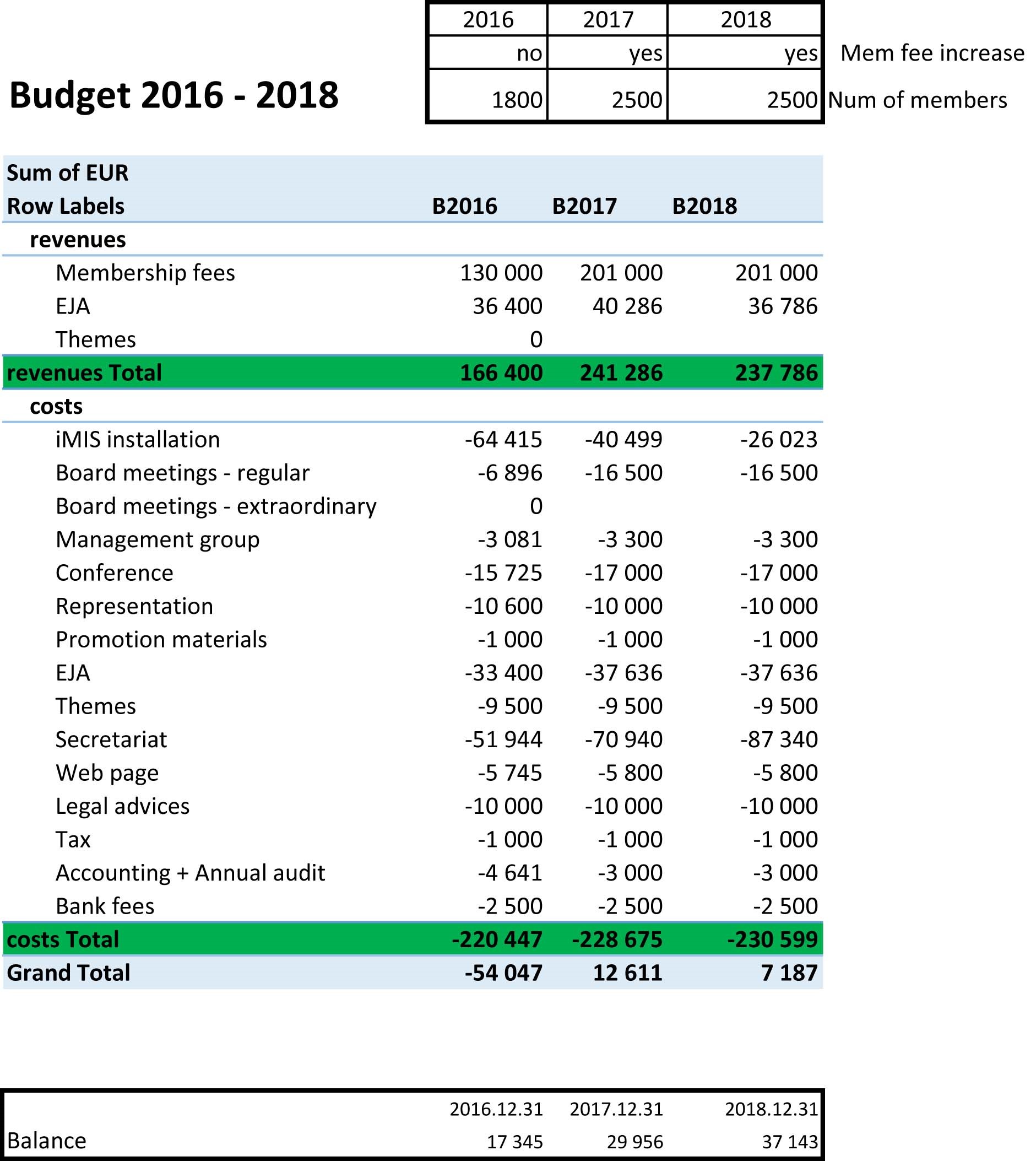
Task: Select the 237 786 revenues total
Action: [x=777, y=373]
